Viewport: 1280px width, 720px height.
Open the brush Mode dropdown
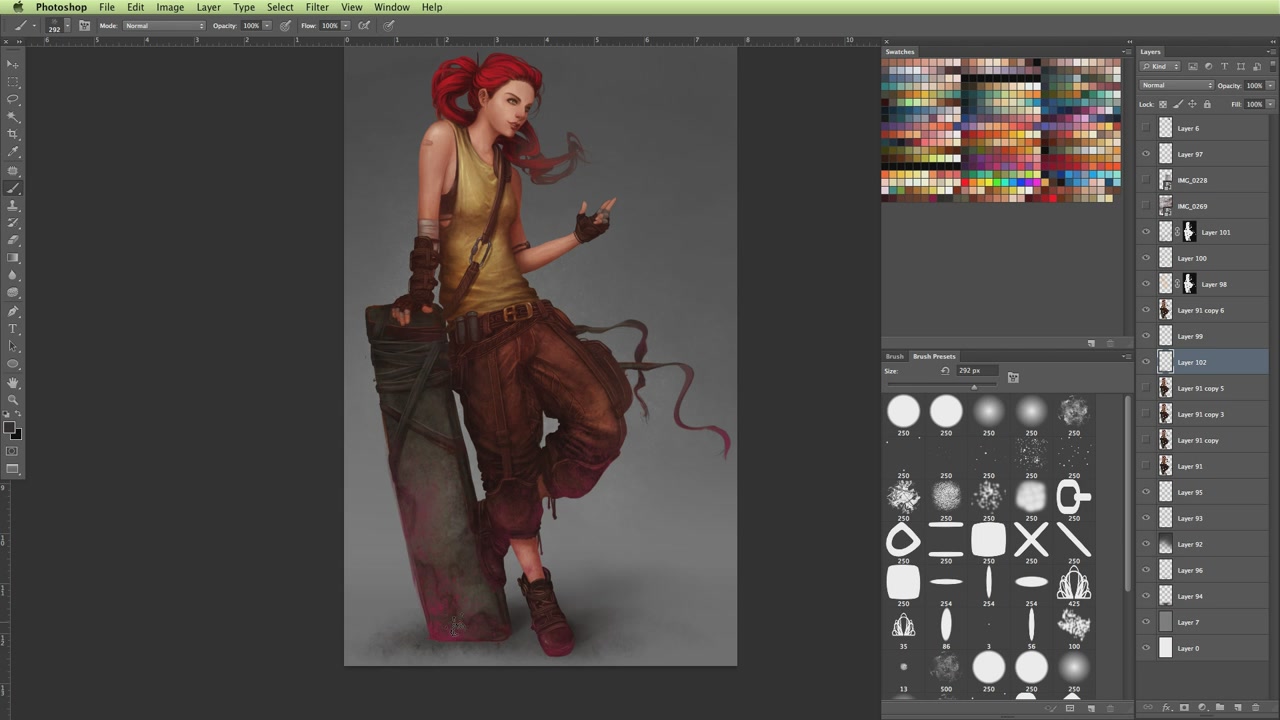point(164,25)
